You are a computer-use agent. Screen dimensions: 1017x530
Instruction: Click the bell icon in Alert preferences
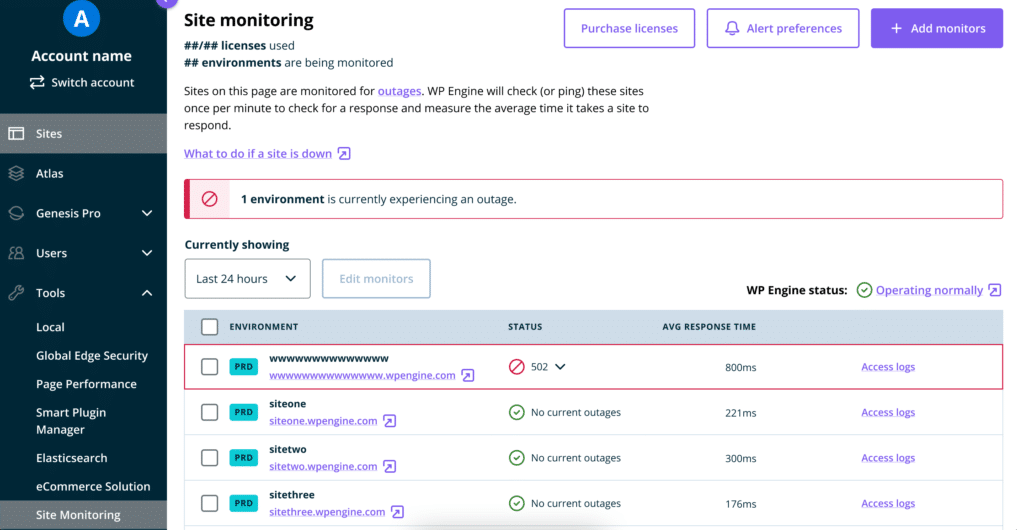[x=732, y=28]
